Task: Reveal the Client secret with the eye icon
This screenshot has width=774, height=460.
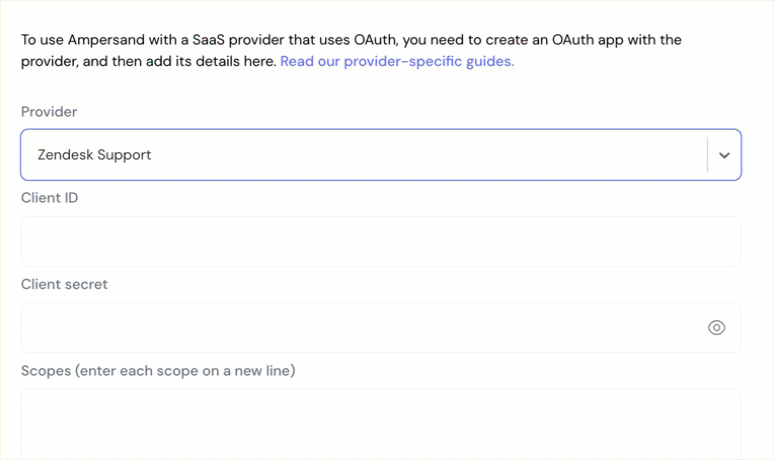Action: click(716, 327)
